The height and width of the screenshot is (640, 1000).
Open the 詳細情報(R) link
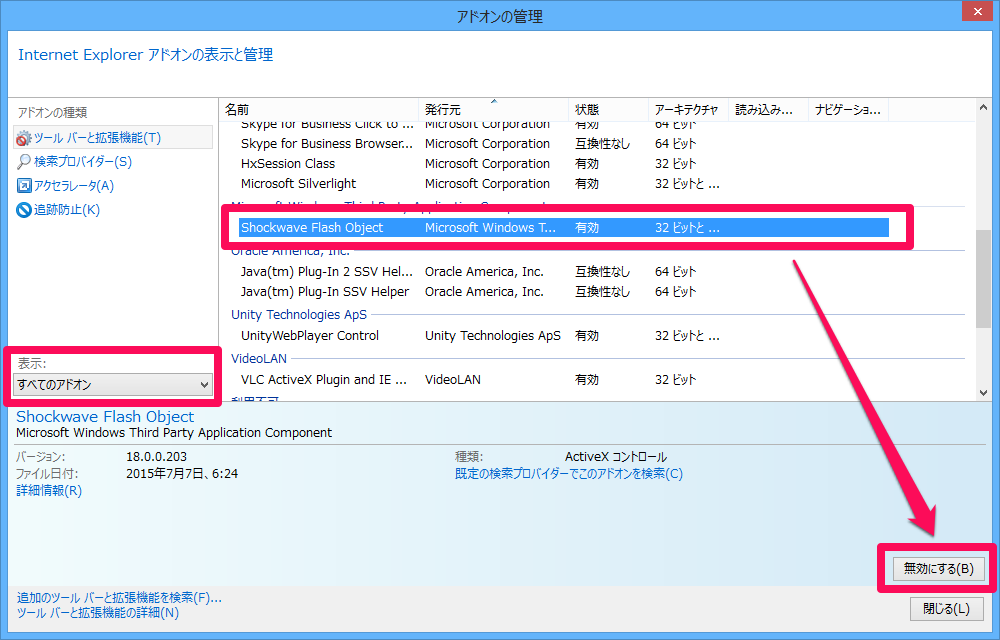49,491
